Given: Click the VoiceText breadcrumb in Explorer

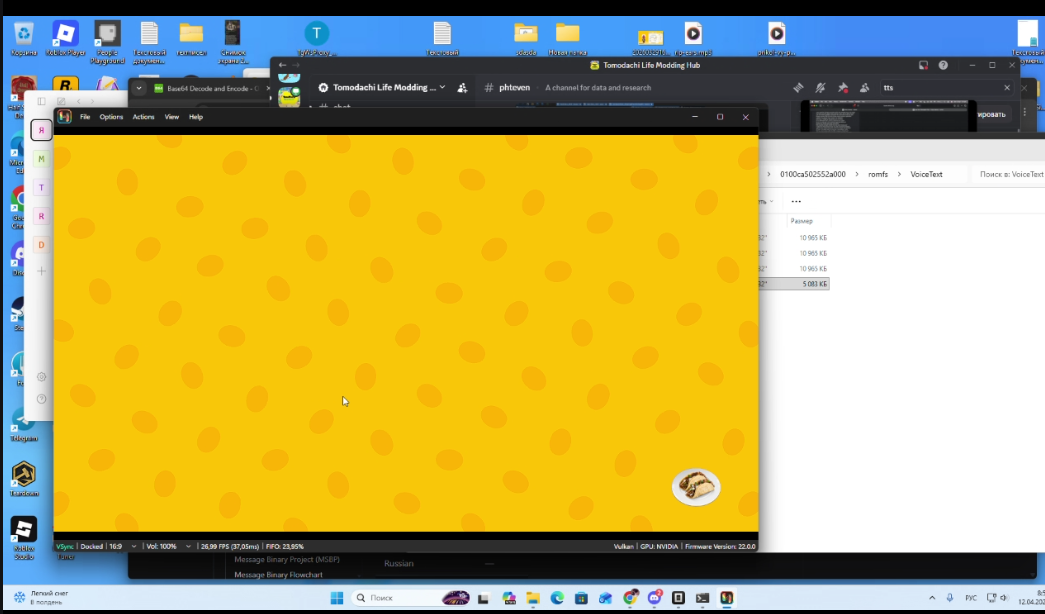Looking at the screenshot, I should [x=926, y=174].
